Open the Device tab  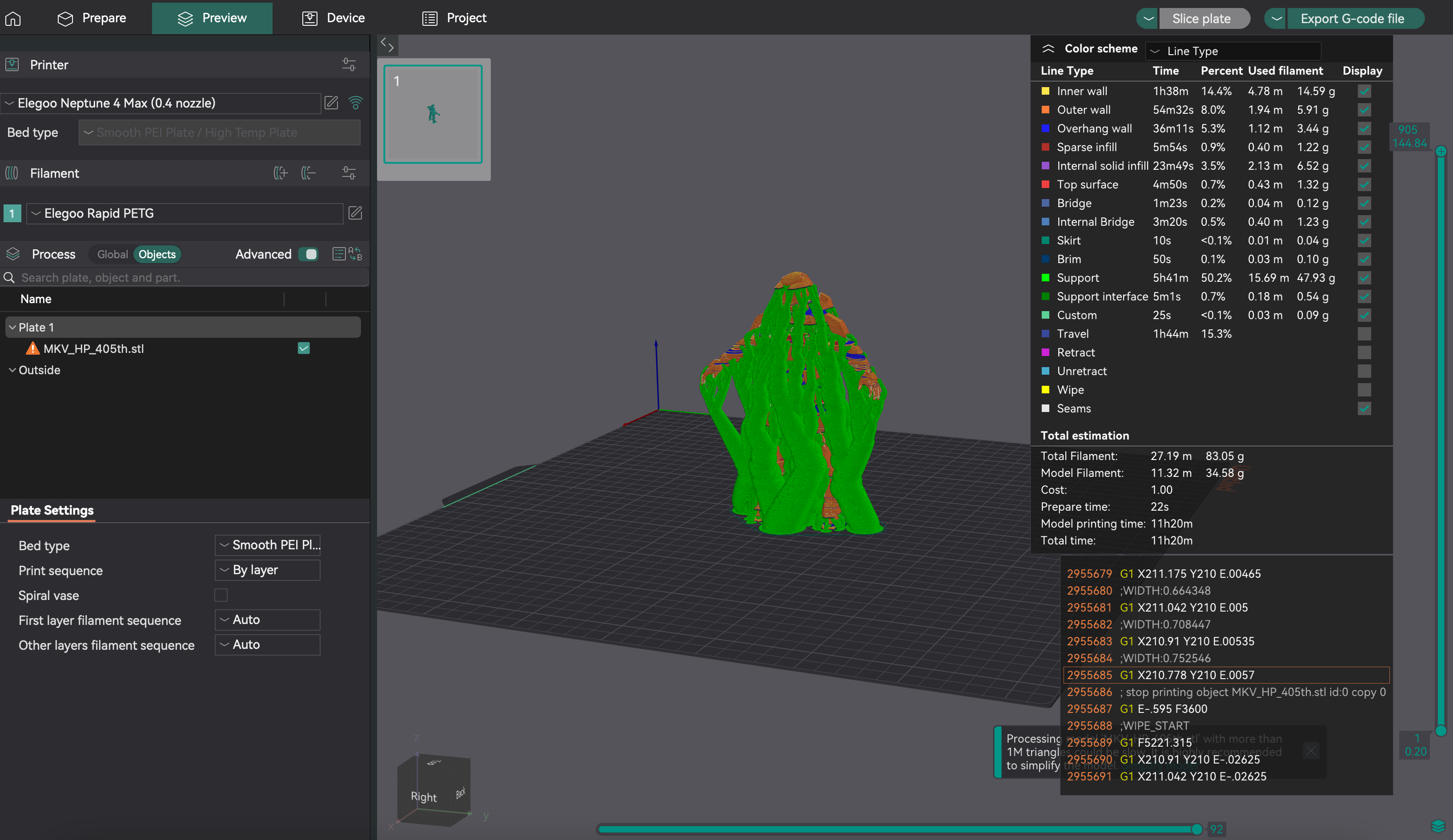click(333, 19)
